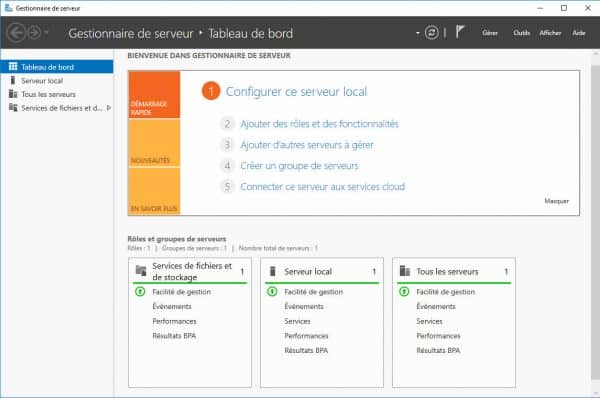600x398 pixels.
Task: Click the Tous les serveurs card icon
Action: [405, 271]
